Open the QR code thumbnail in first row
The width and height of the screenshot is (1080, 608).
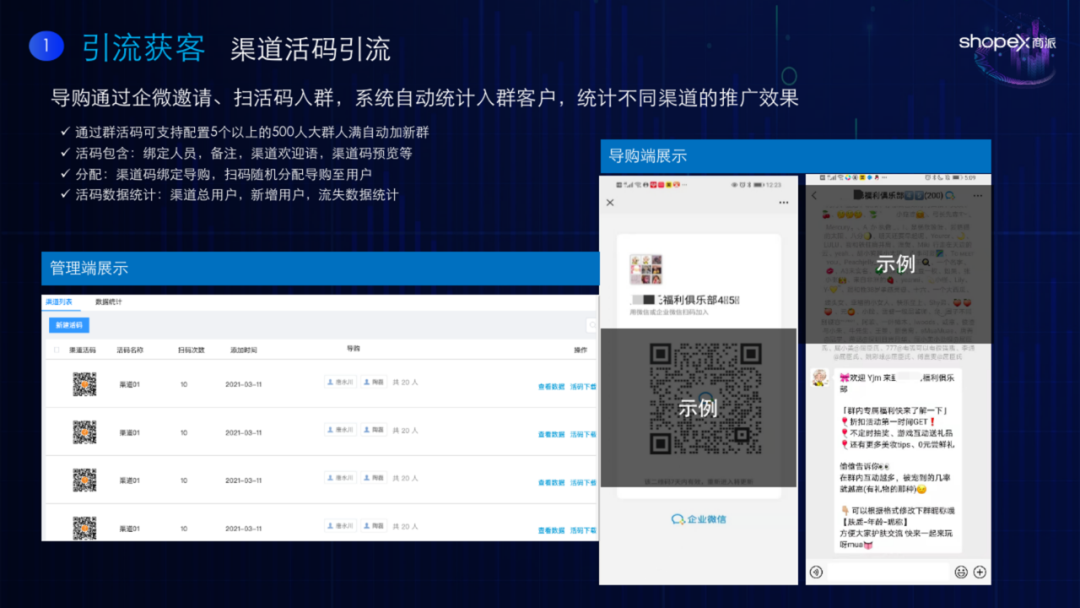coord(85,384)
